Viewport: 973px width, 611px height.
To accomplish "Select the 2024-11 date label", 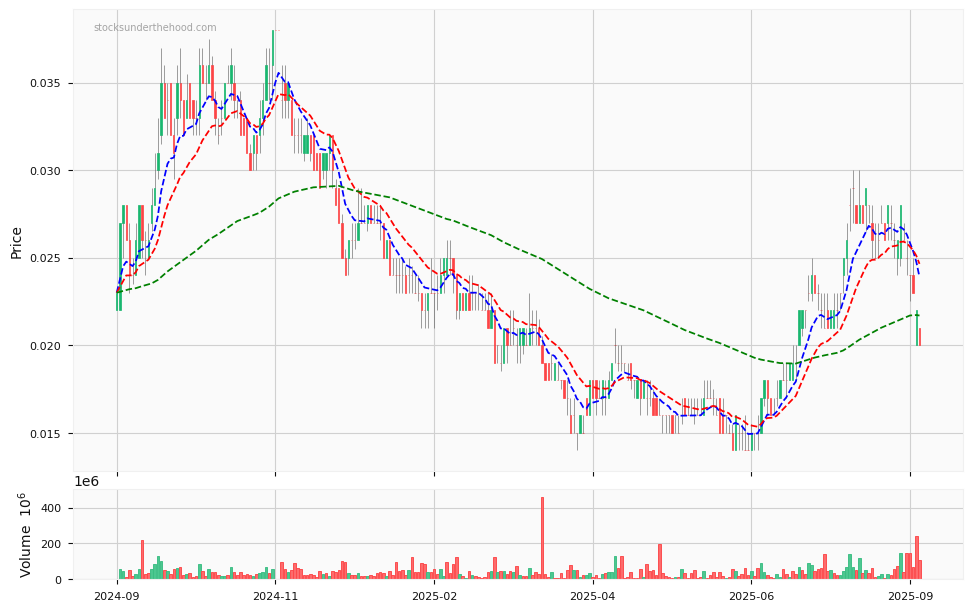I will pyautogui.click(x=276, y=596).
